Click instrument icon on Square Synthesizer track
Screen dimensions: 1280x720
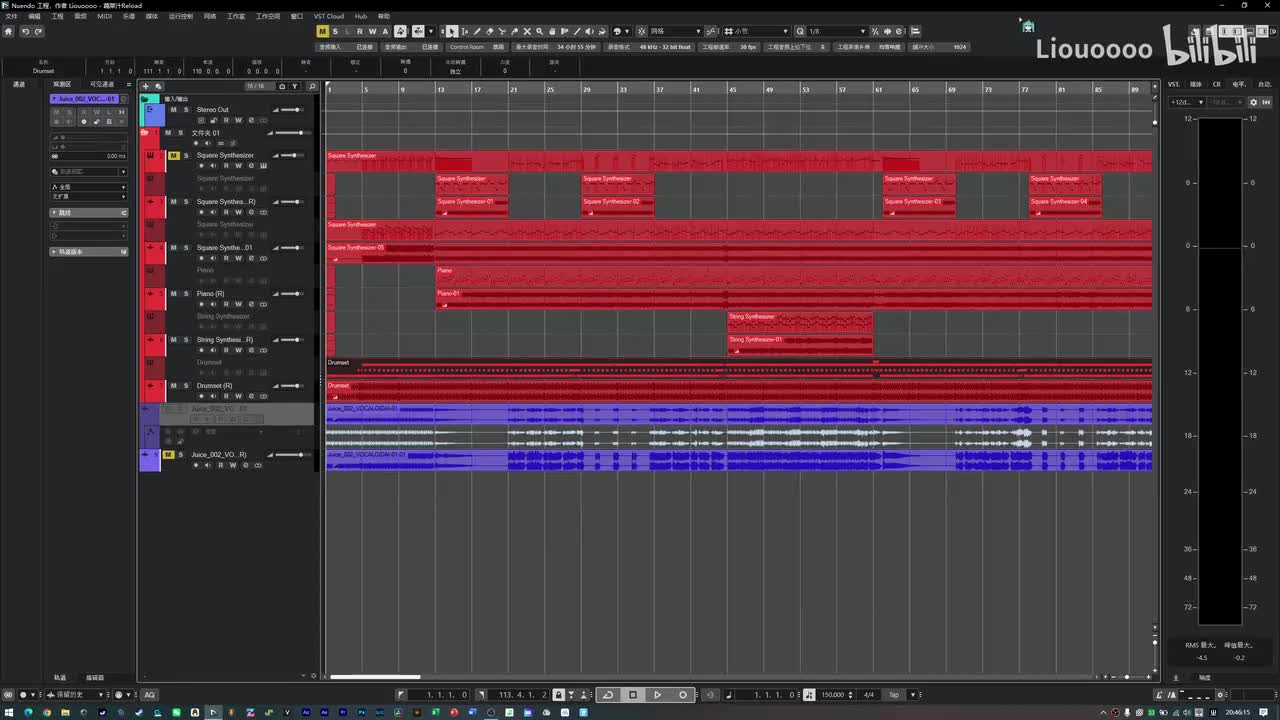150,155
